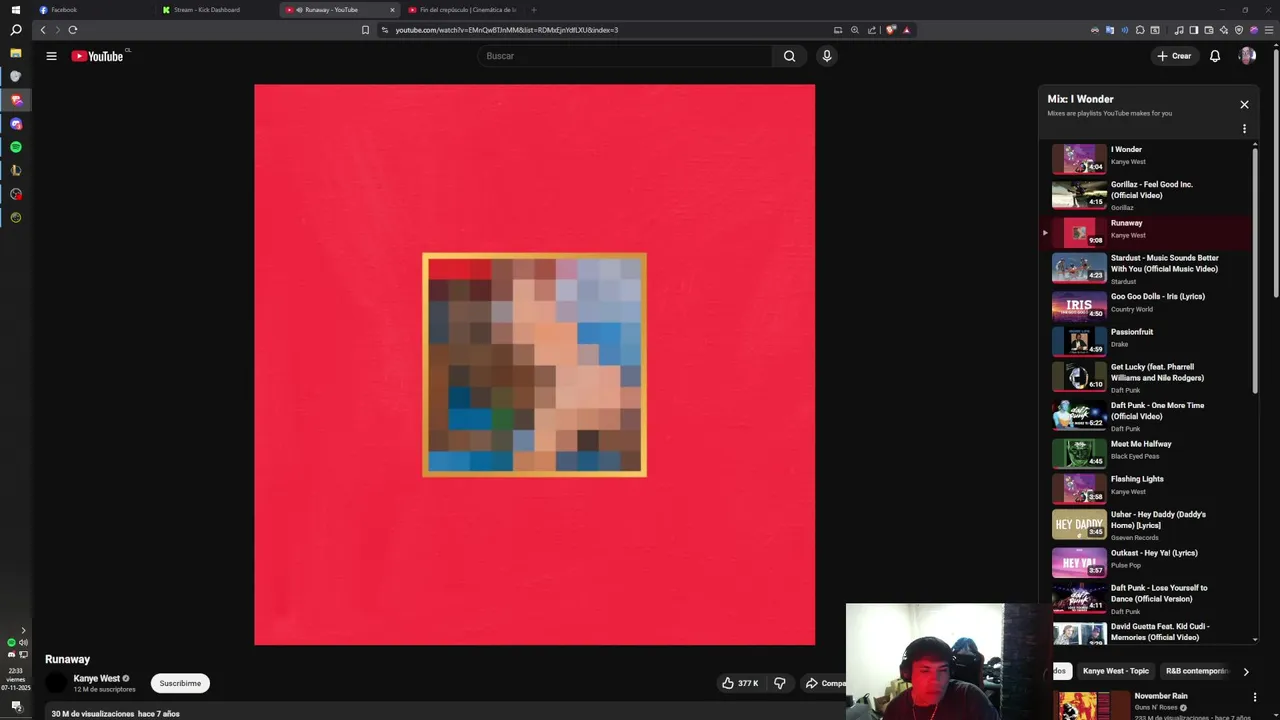Image resolution: width=1280 pixels, height=720 pixels.
Task: Click the share icon in address bar
Action: [x=871, y=30]
